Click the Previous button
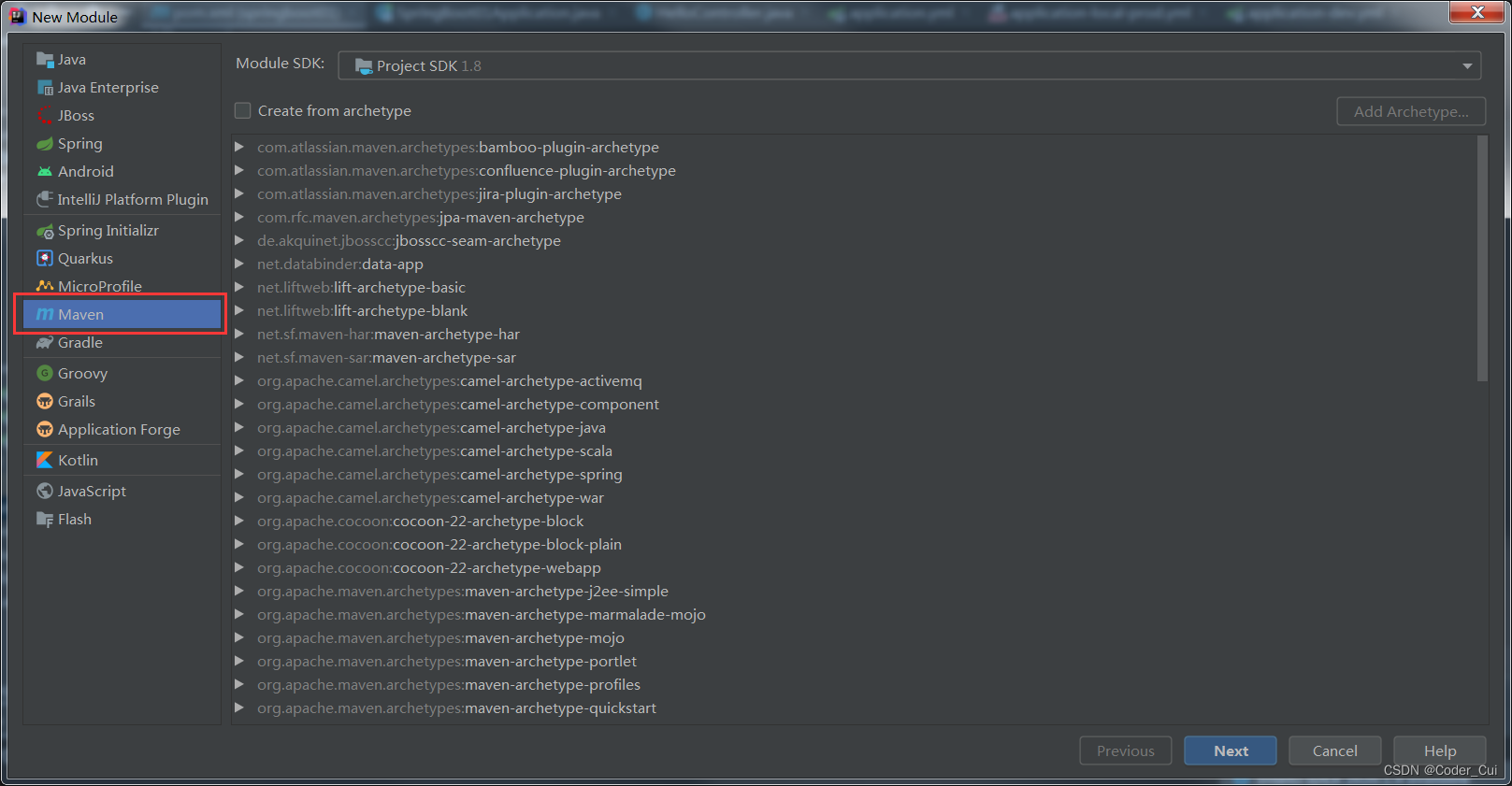 click(1126, 750)
